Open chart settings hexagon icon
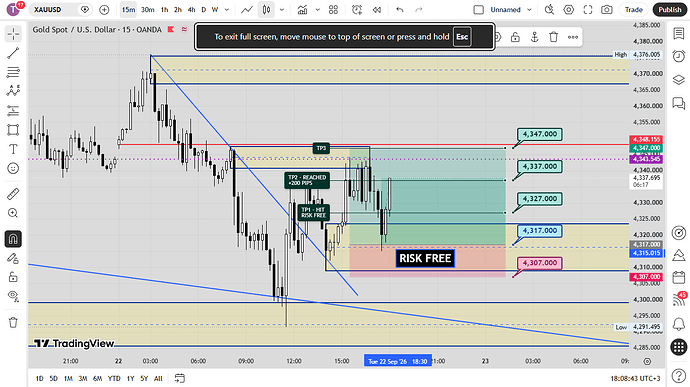The height and width of the screenshot is (387, 690). (x=569, y=9)
